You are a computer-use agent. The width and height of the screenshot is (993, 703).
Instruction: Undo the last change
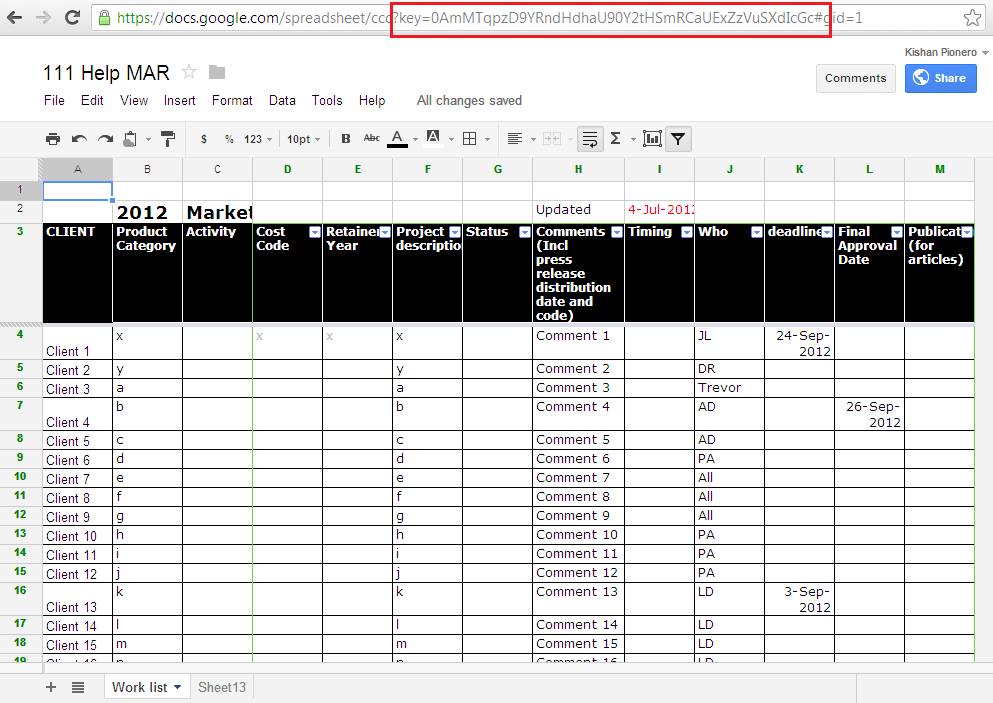point(79,139)
